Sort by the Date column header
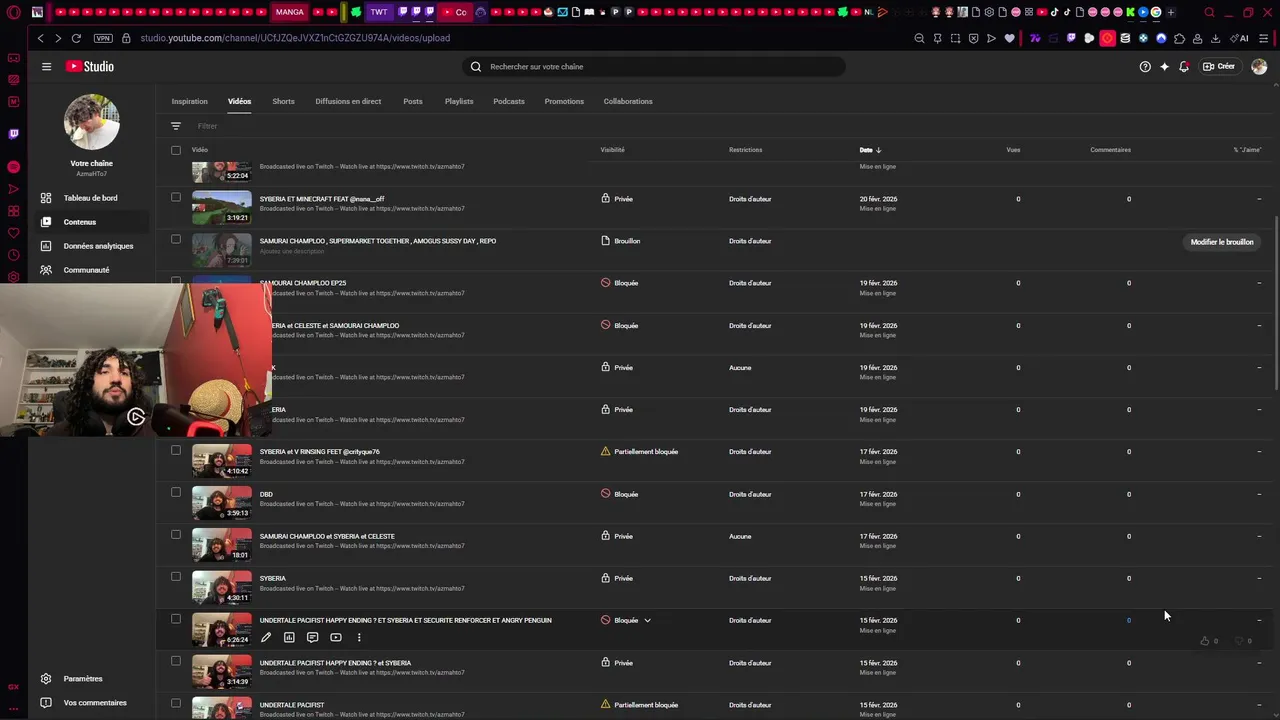This screenshot has height=720, width=1280. click(x=870, y=150)
